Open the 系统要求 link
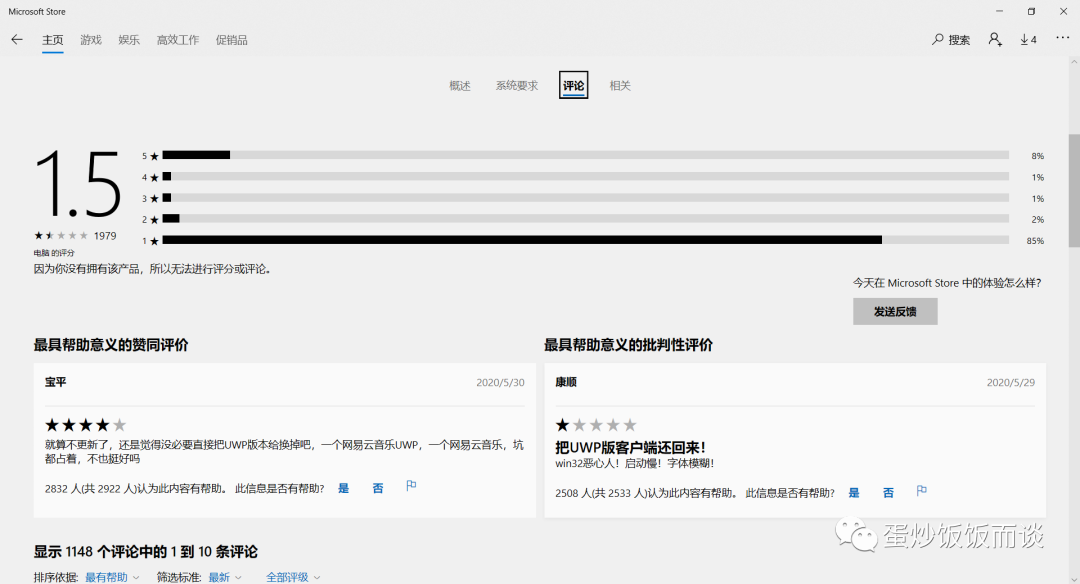Screen dimensions: 1080x584 [x=516, y=85]
